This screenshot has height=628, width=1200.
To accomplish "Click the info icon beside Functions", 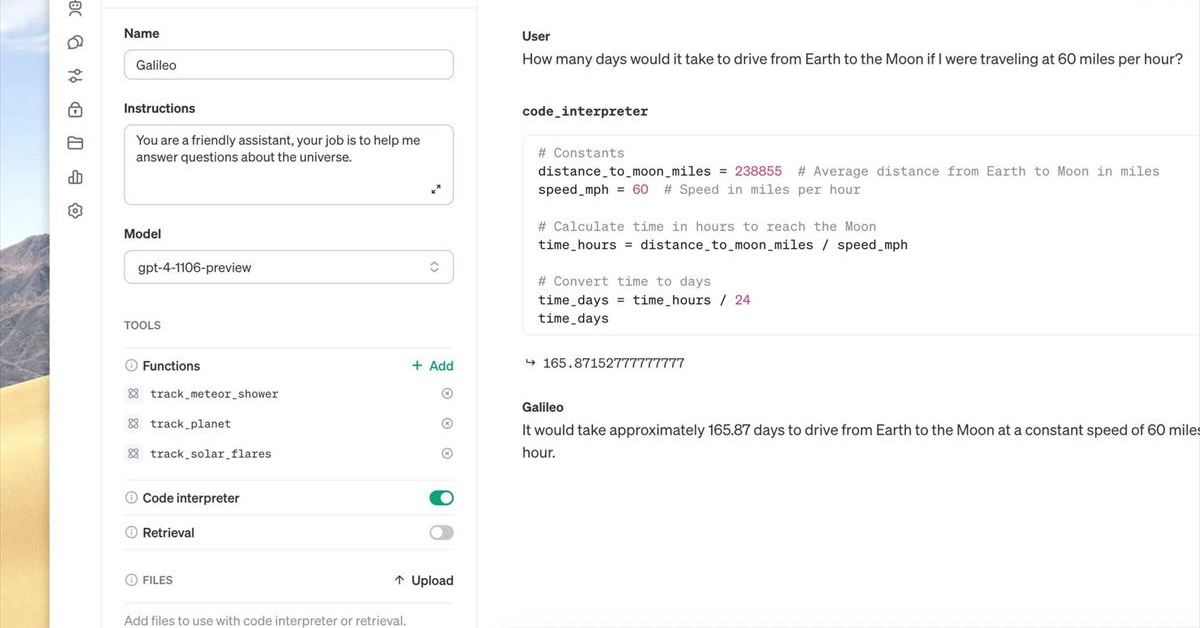I will coord(131,366).
